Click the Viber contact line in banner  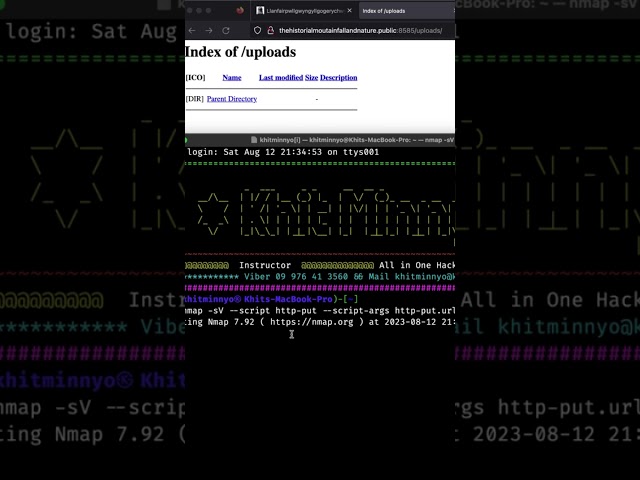pos(320,277)
